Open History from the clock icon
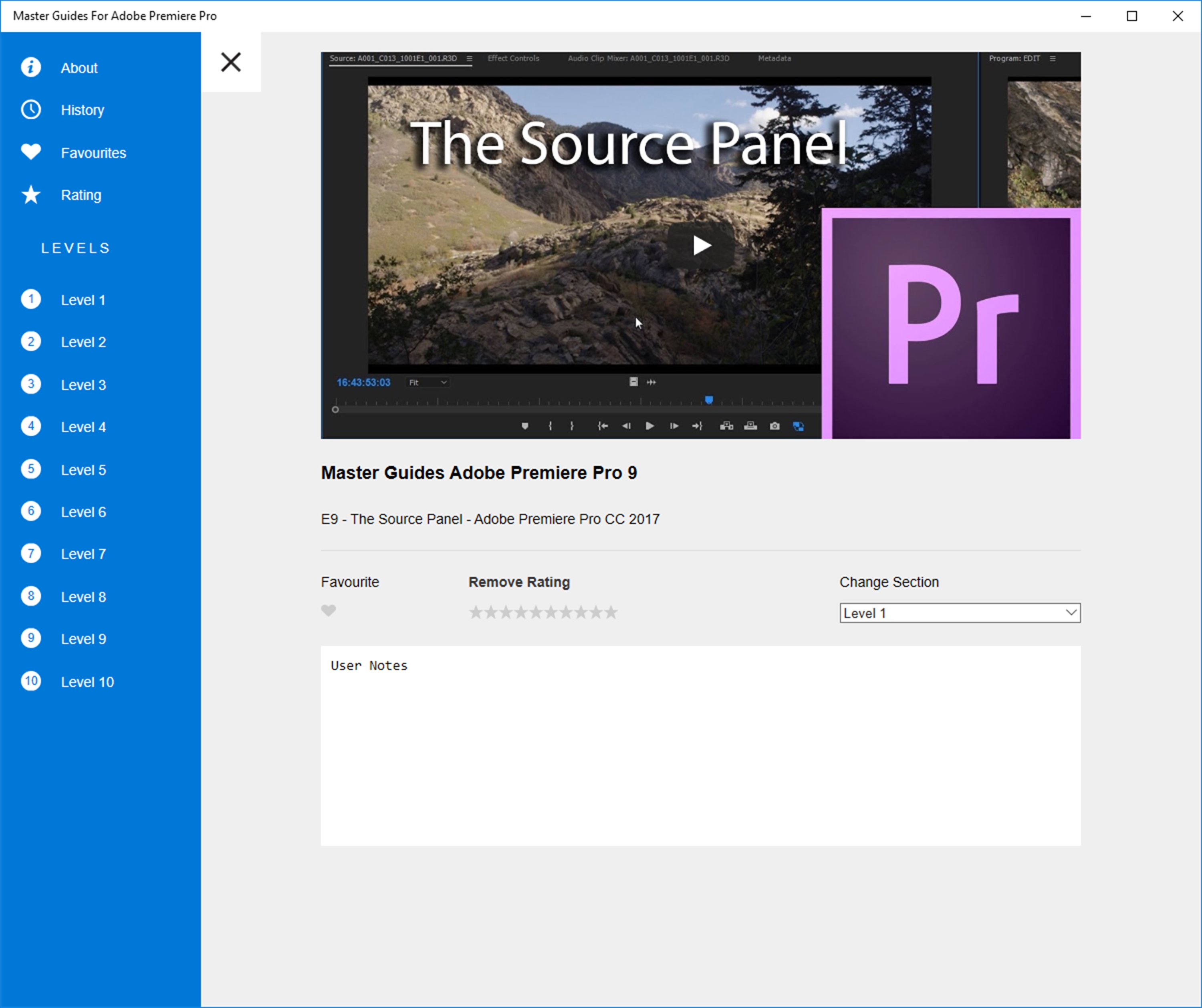The height and width of the screenshot is (1008, 1202). pyautogui.click(x=31, y=109)
